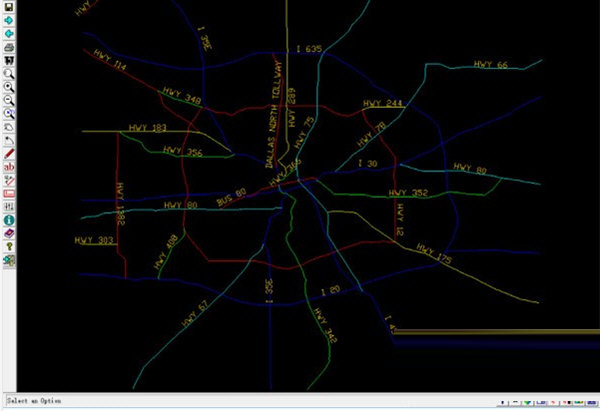
Task: Select the red pencil draw tool
Action: 9,153
